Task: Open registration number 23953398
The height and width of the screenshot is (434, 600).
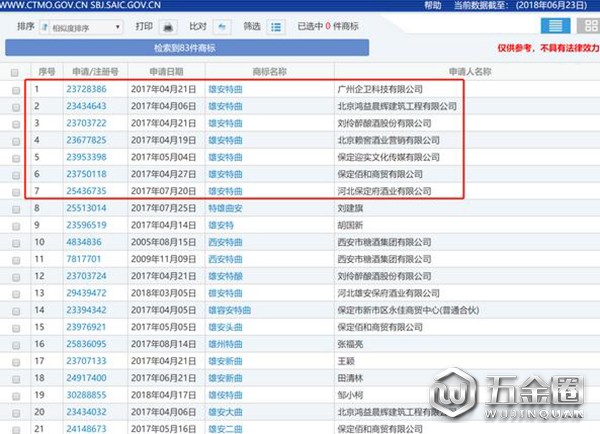Action: click(x=86, y=157)
